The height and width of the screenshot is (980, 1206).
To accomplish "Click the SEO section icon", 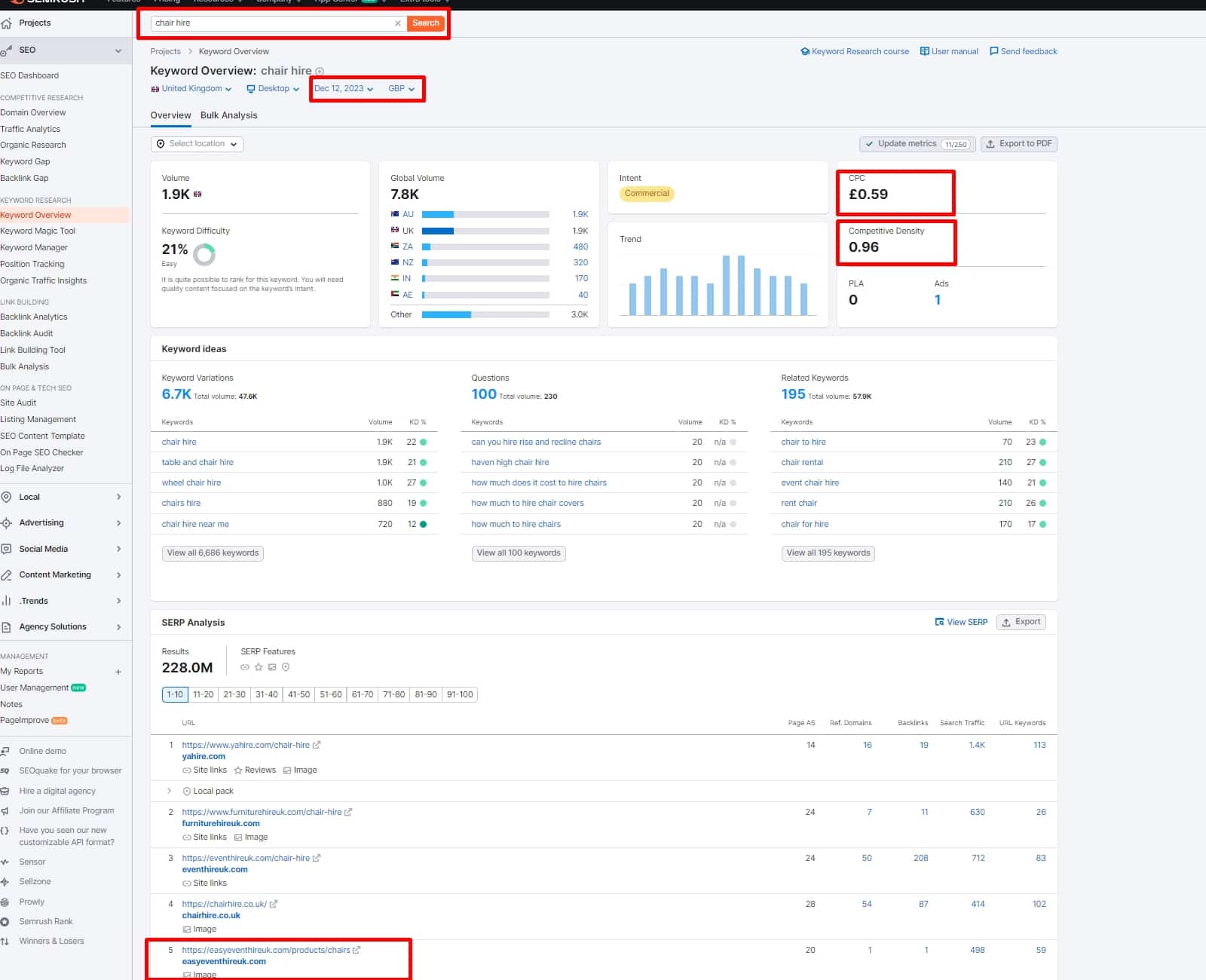I will (6, 51).
